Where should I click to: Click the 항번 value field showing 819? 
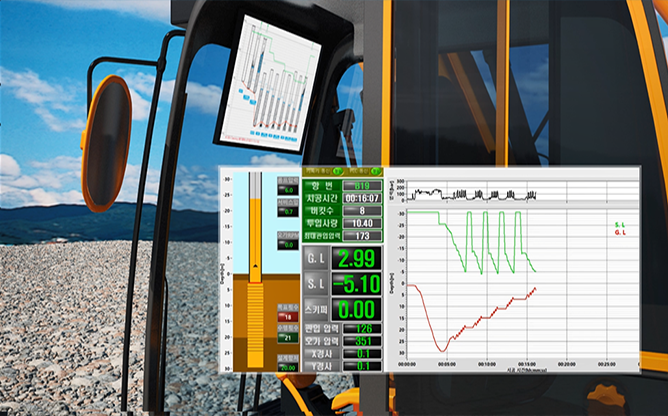[x=362, y=186]
